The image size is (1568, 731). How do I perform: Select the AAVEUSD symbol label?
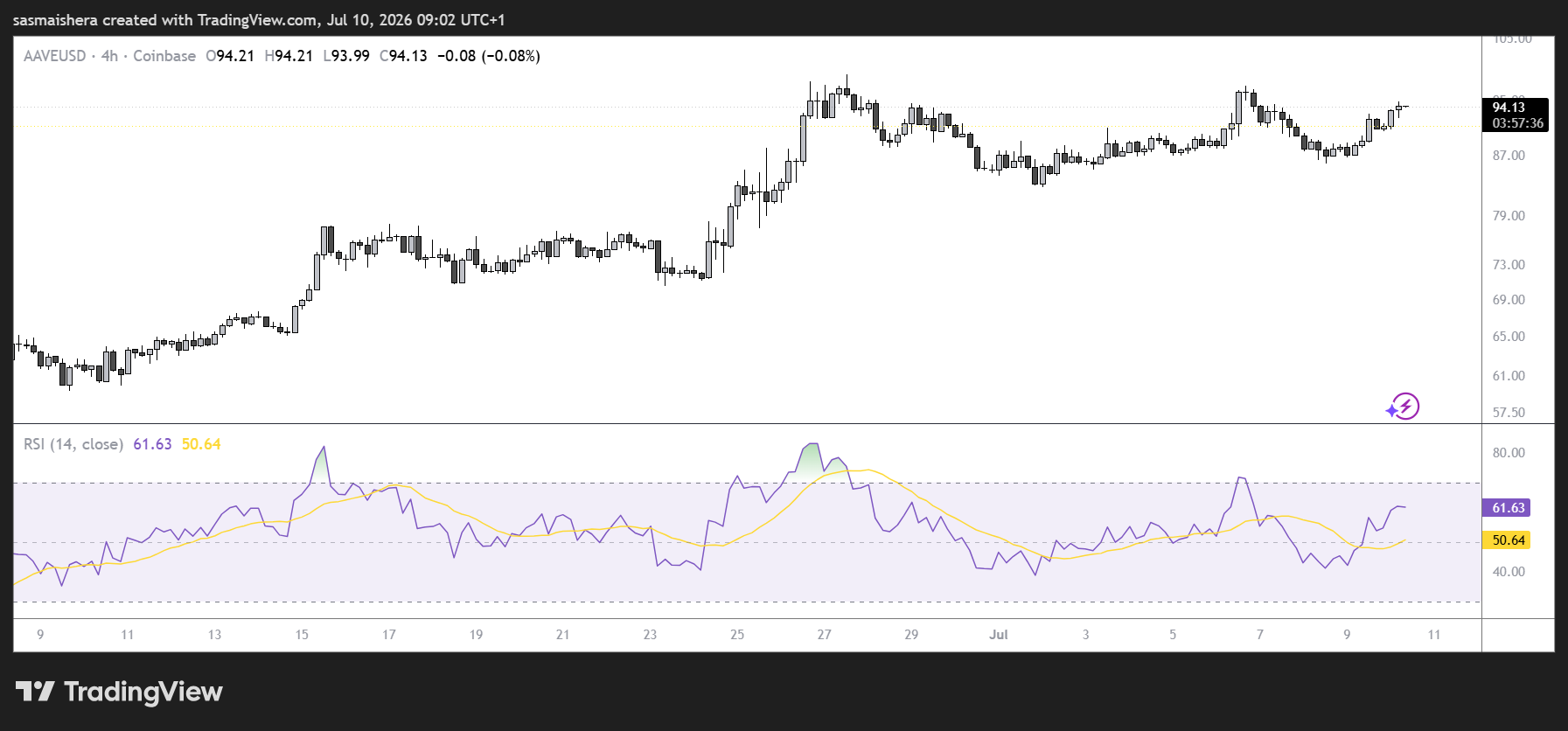(54, 56)
